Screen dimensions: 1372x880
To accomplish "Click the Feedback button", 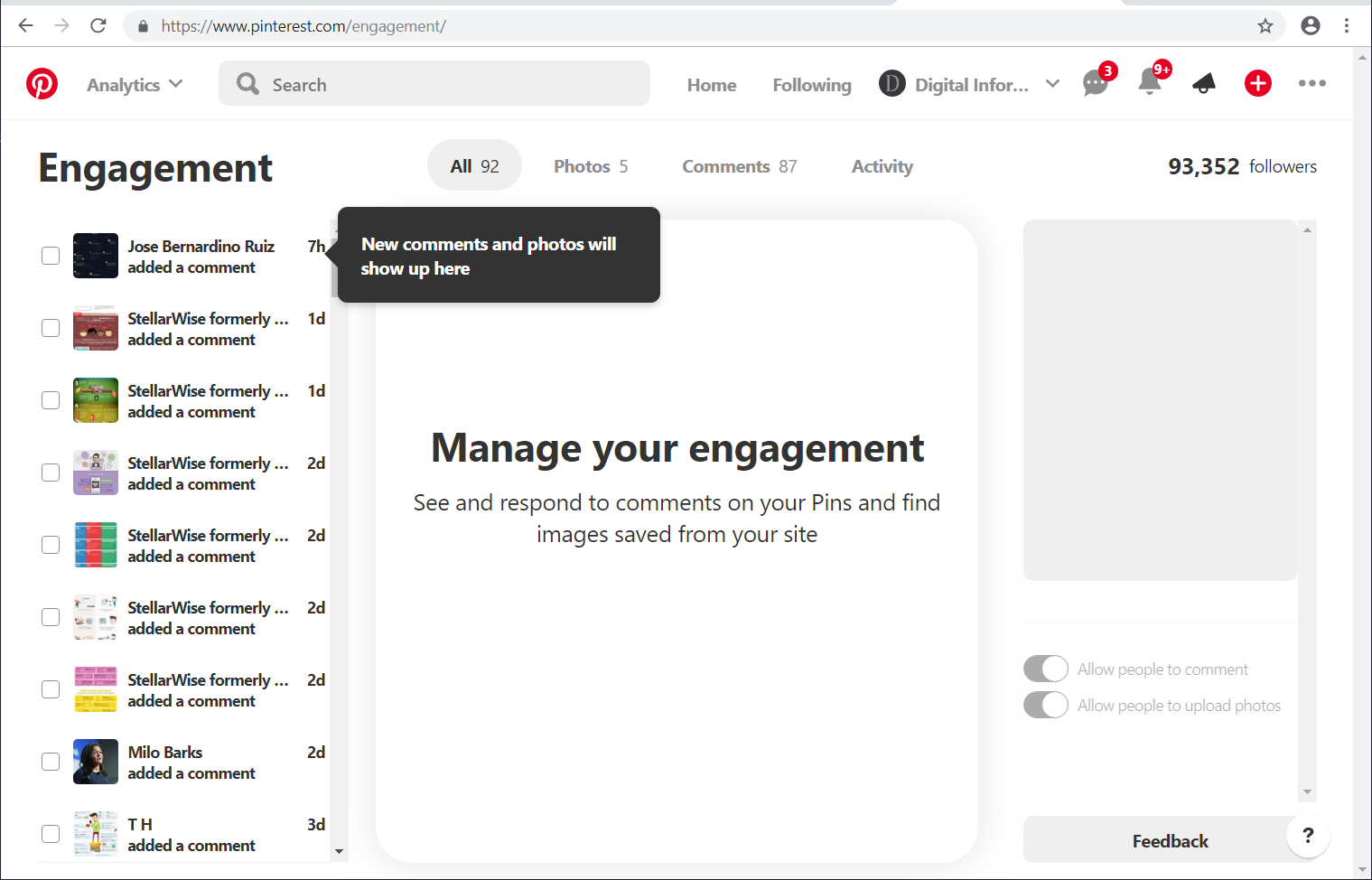I will point(1169,840).
